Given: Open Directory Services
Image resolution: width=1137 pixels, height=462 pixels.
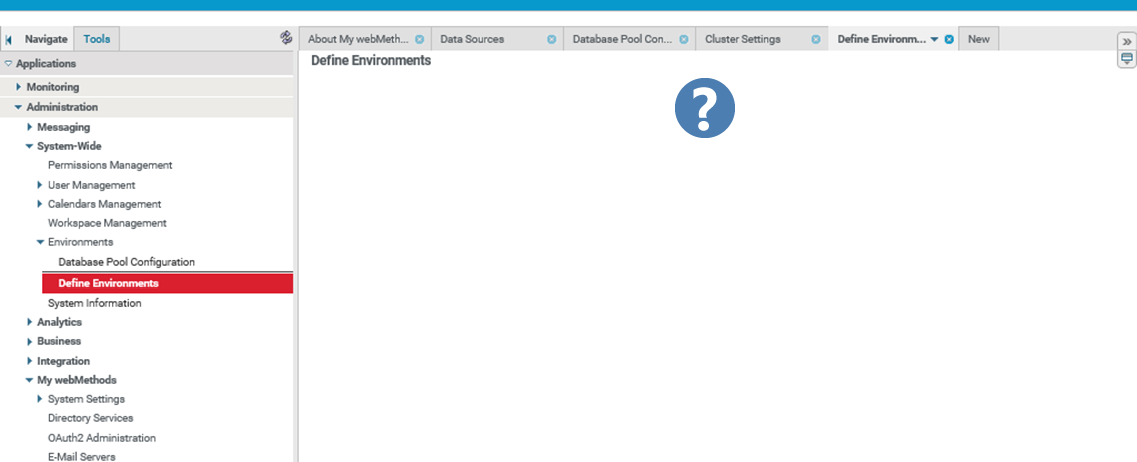Looking at the screenshot, I should pos(91,418).
